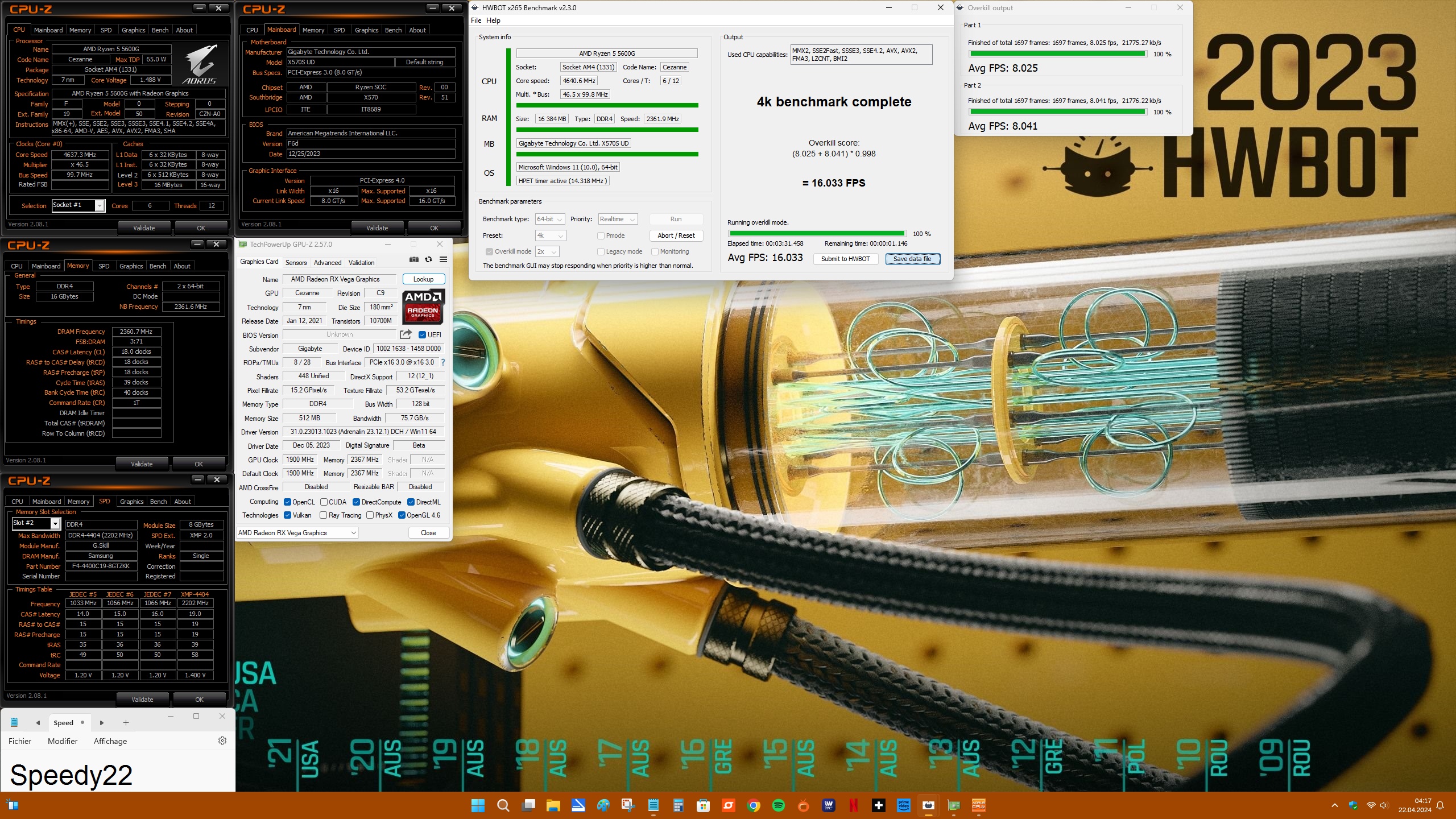Click Submit to HWBOT button

pyautogui.click(x=845, y=259)
